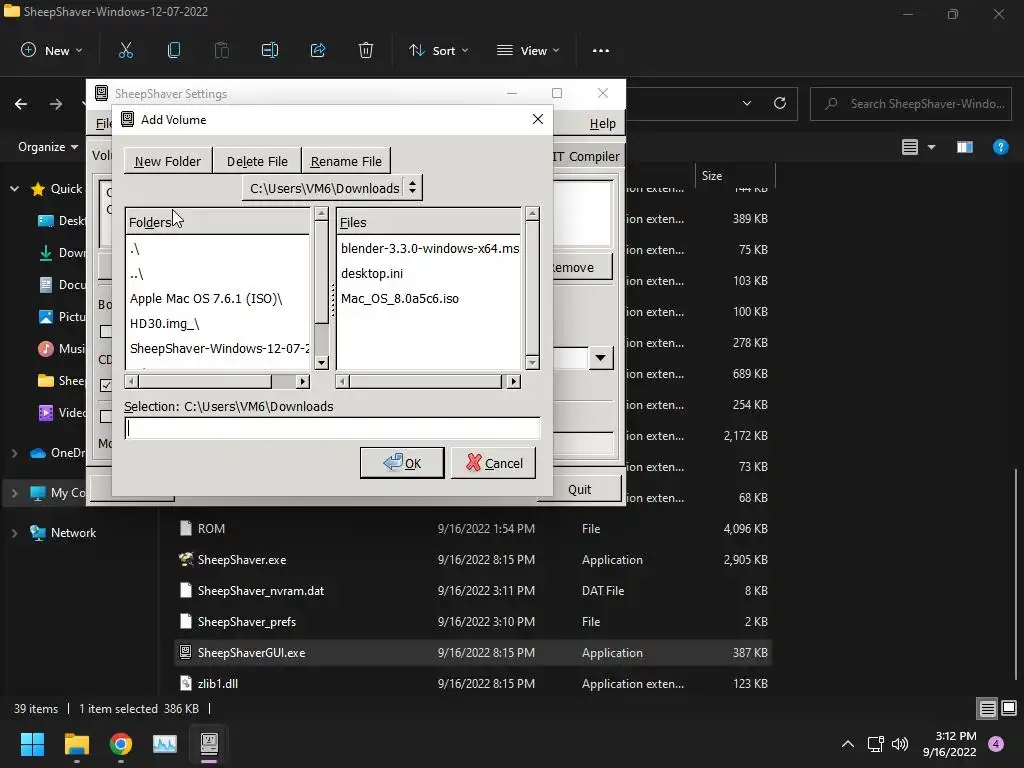Screen dimensions: 1024x768
Task: Open the volume speaker tray icon
Action: [900, 744]
